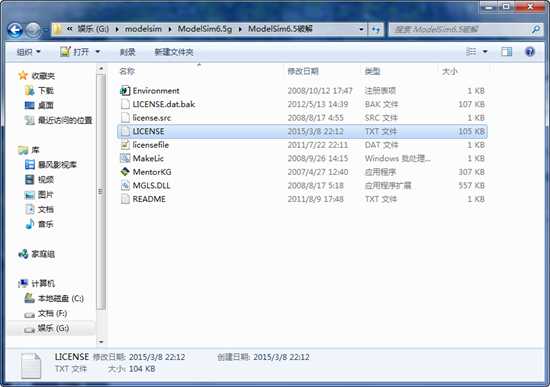Image resolution: width=550 pixels, height=387 pixels.
Task: Click the search input field
Action: click(460, 29)
